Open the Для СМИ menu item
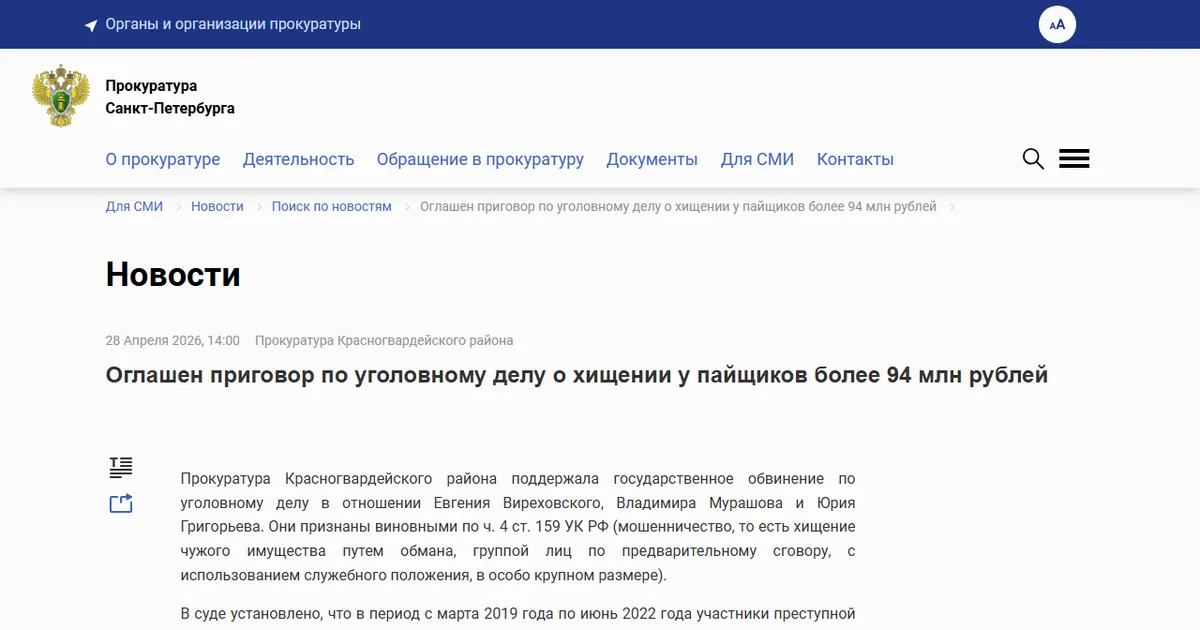Image resolution: width=1200 pixels, height=630 pixels. 757,159
